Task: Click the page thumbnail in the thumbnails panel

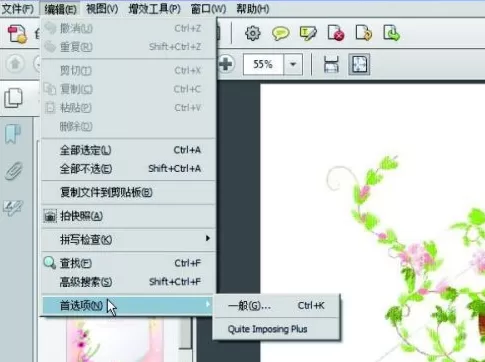Action: (x=115, y=340)
